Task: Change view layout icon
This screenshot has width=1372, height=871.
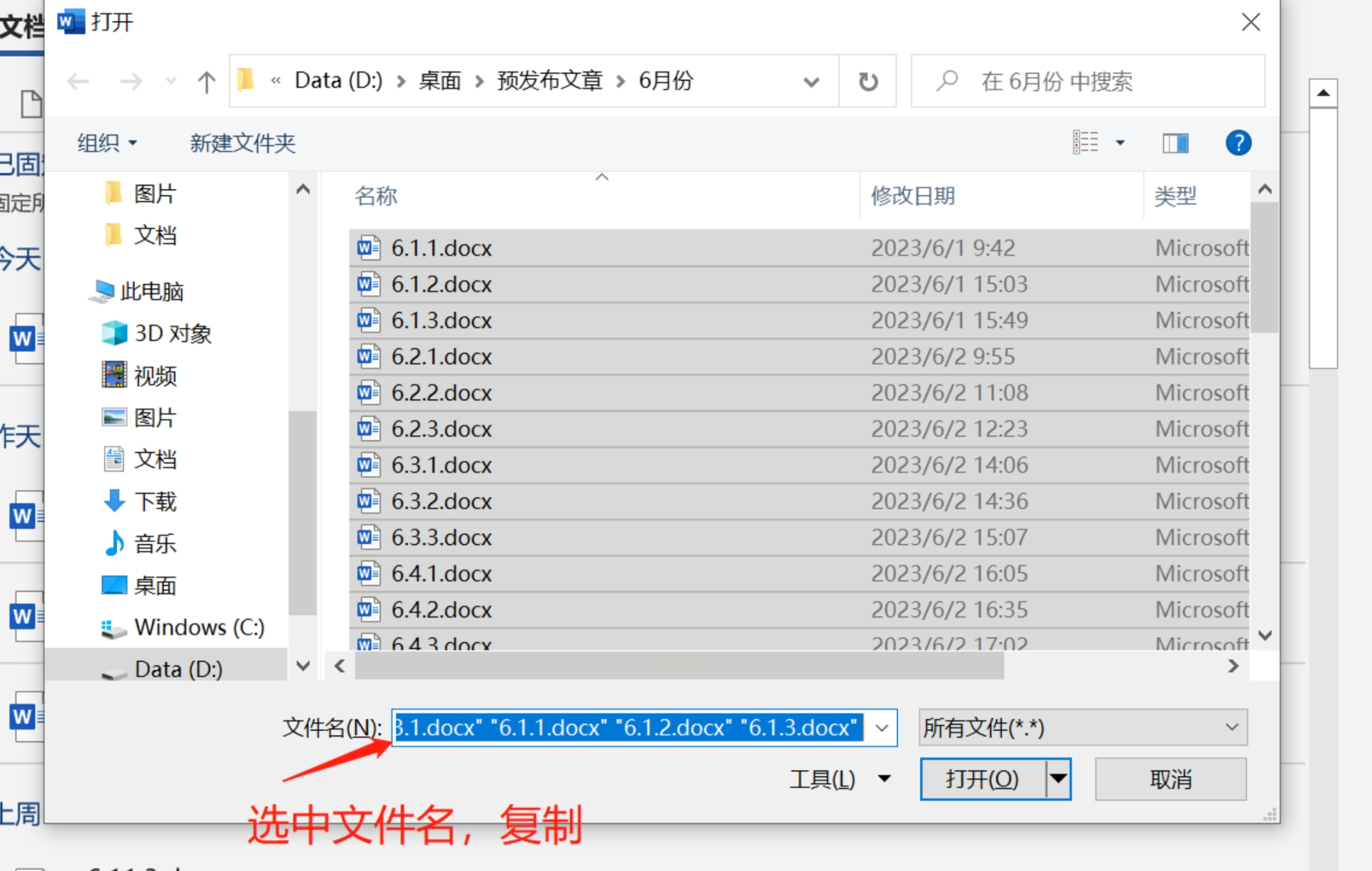Action: tap(1085, 143)
